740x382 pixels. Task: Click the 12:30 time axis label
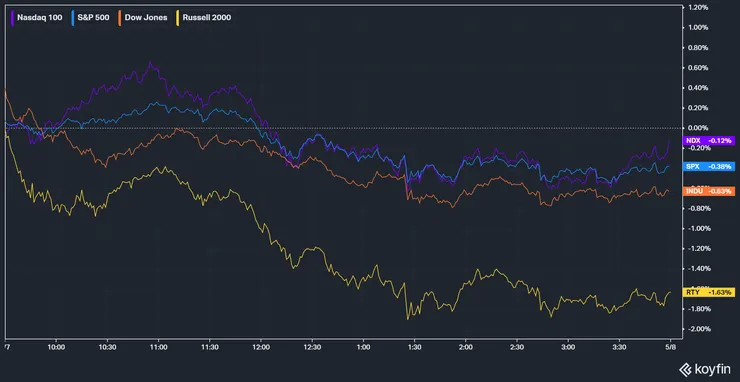(x=312, y=347)
